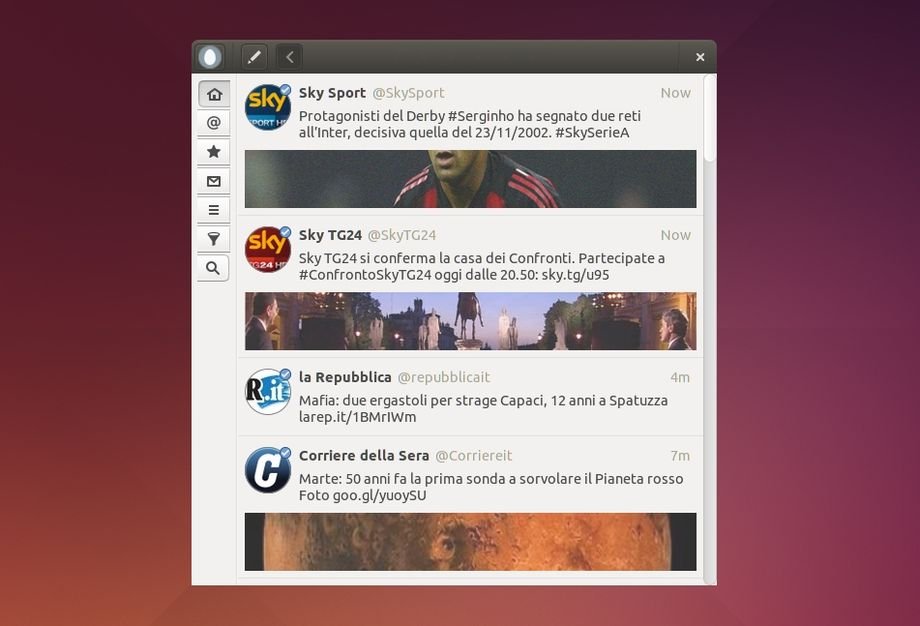Open Favorites with the star icon
The image size is (920, 626).
coord(213,152)
